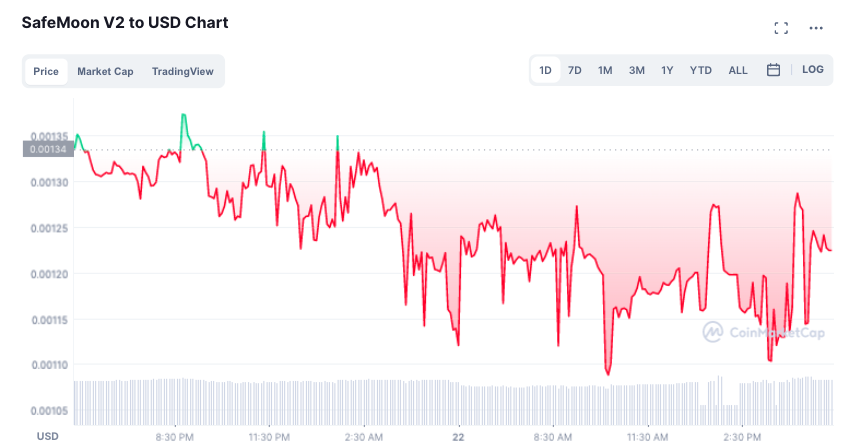Viewport: 849px width, 447px height.
Task: Open the calendar date range picker
Action: 773,70
